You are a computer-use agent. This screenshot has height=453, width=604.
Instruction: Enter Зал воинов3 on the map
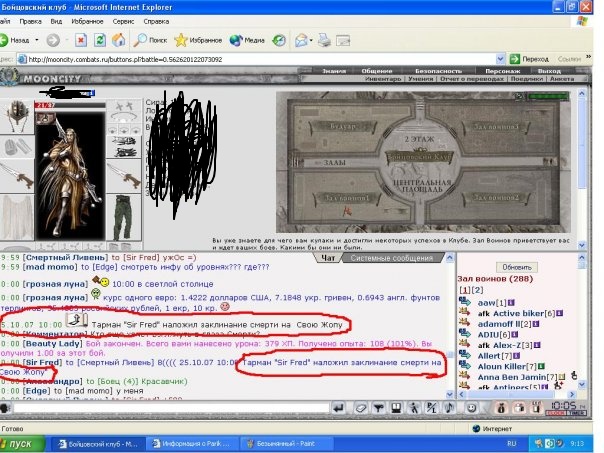pyautogui.click(x=496, y=127)
